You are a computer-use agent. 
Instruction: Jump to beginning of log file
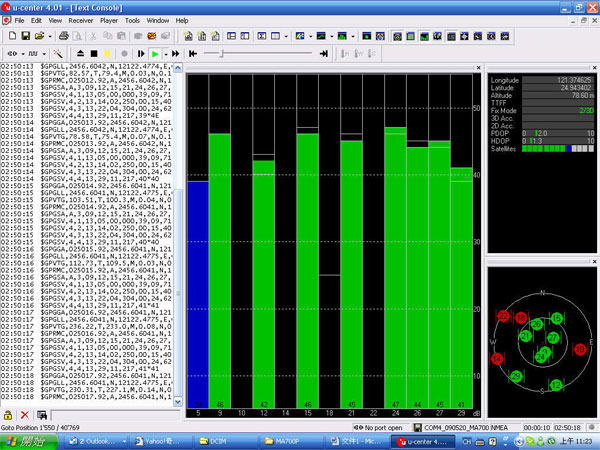[x=193, y=54]
